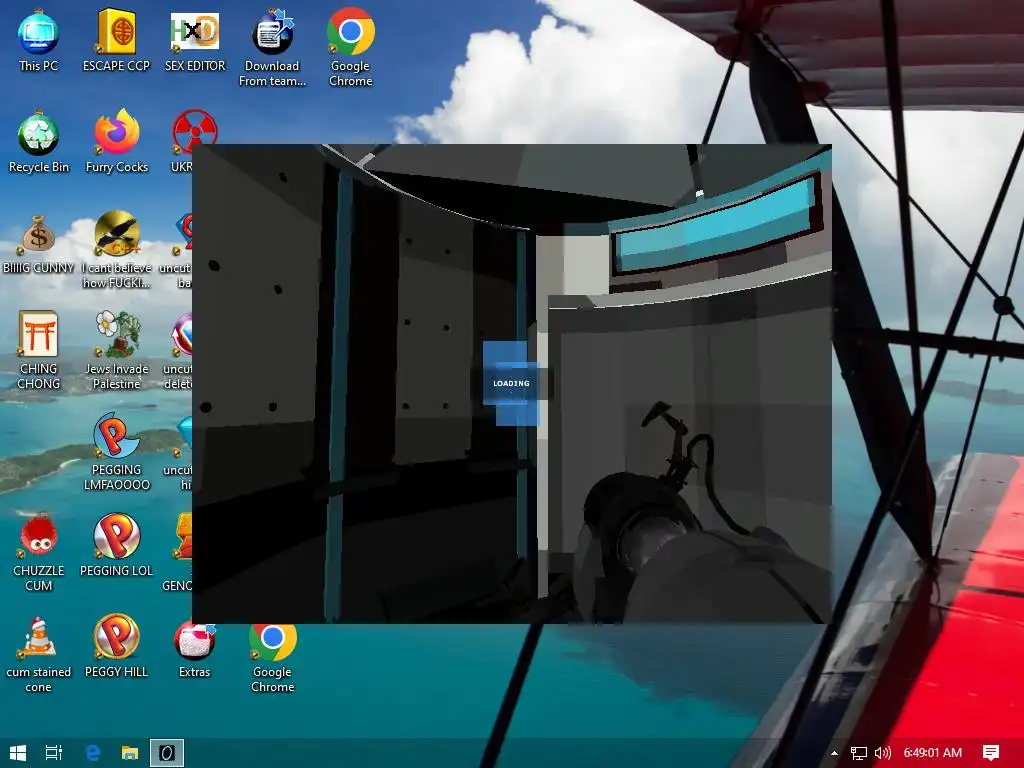
Task: Select the red Chuzzle furball shortcut
Action: click(x=39, y=553)
